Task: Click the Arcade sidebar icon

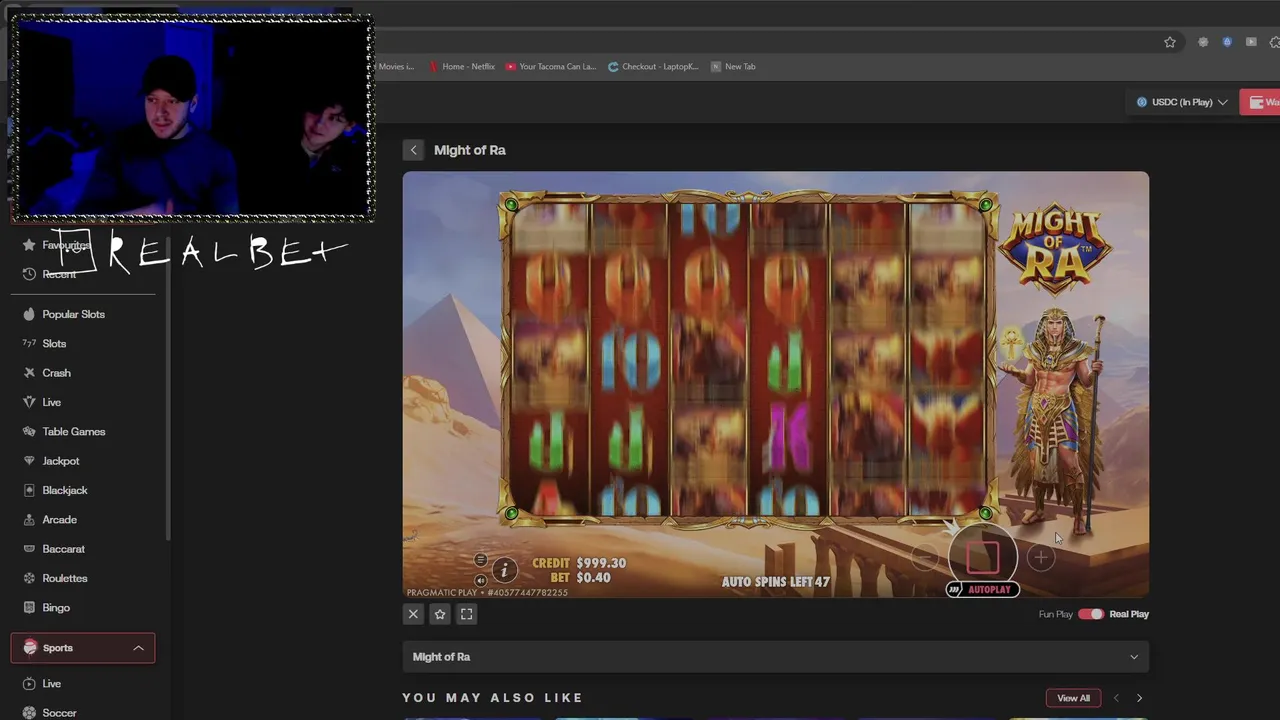Action: coord(29,520)
